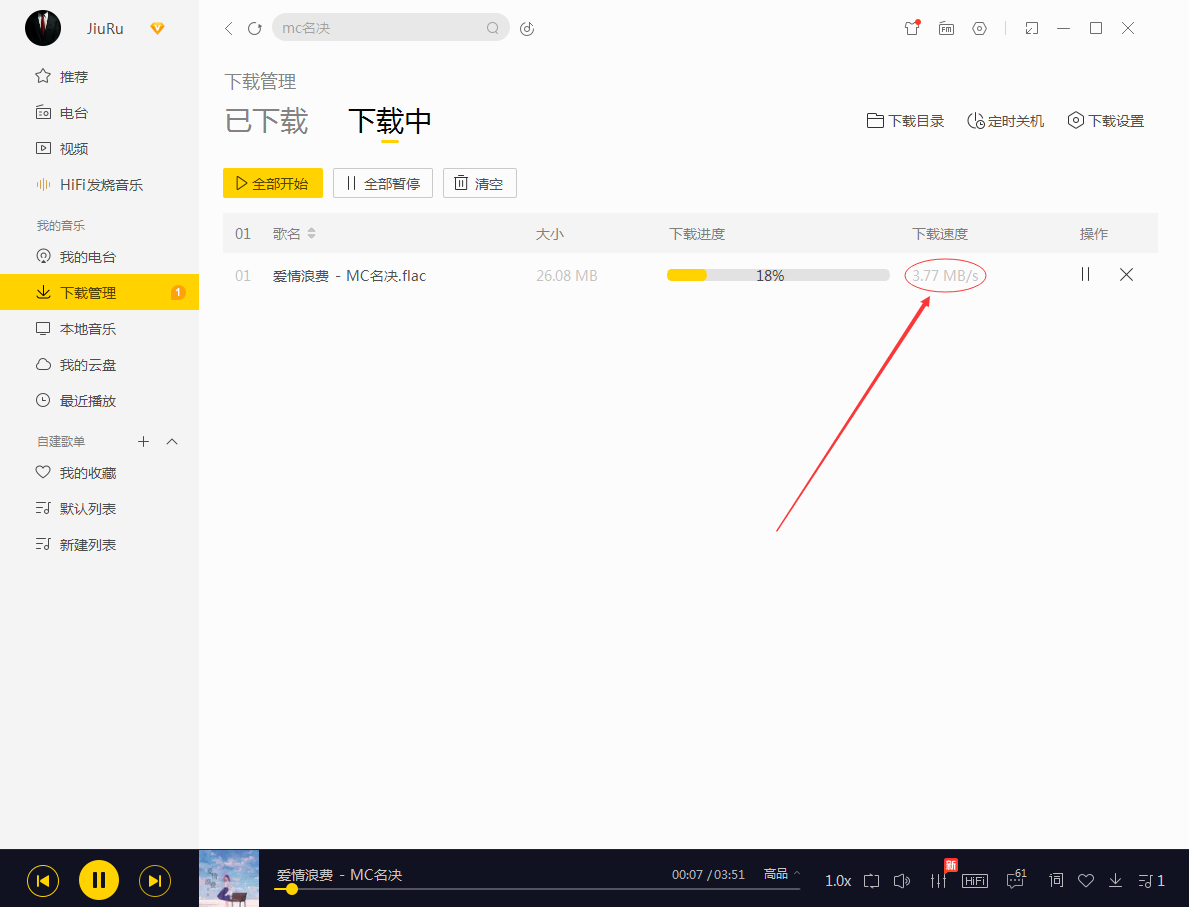
Task: Open the playlist queue icon
Action: point(1151,881)
